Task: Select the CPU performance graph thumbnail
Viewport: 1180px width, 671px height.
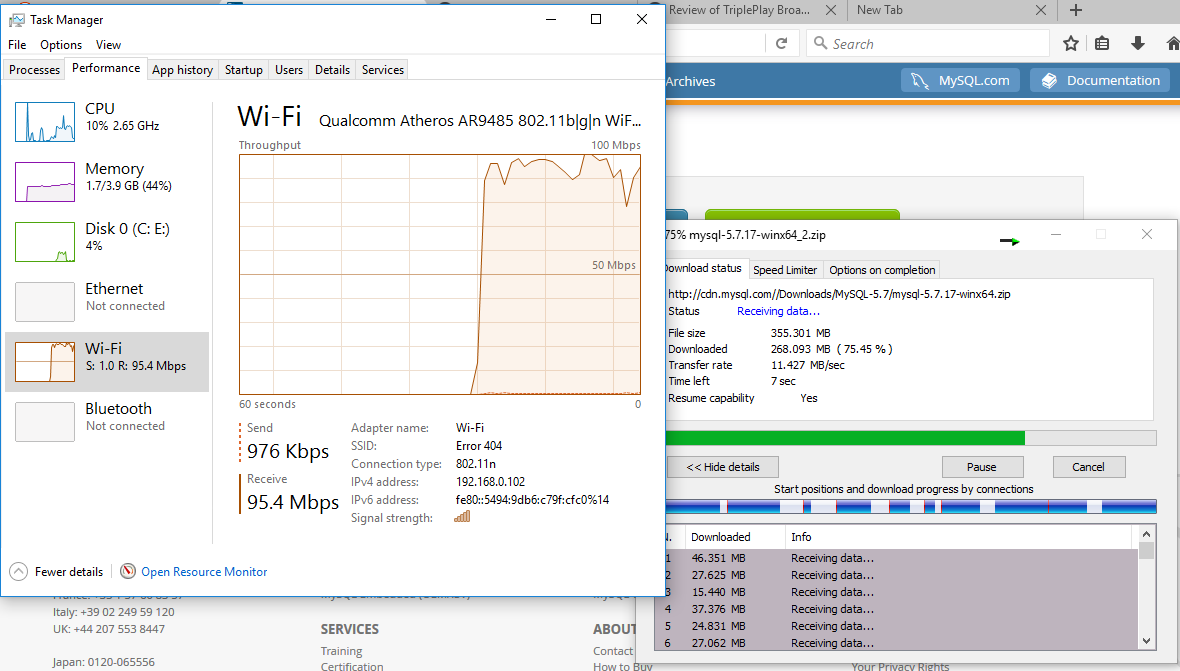Action: tap(45, 121)
